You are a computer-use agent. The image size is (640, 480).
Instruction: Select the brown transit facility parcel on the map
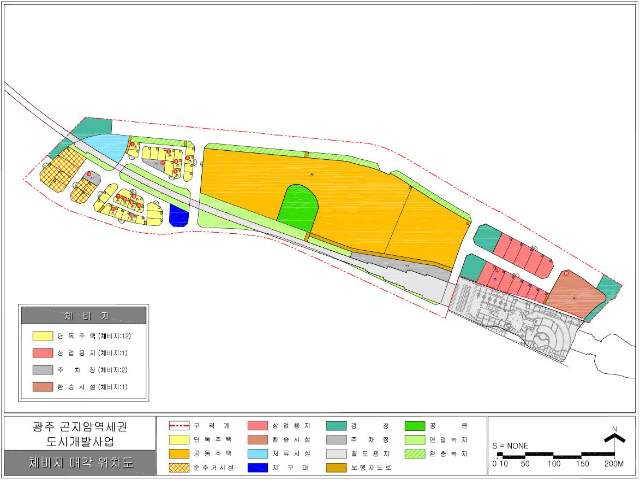point(574,293)
